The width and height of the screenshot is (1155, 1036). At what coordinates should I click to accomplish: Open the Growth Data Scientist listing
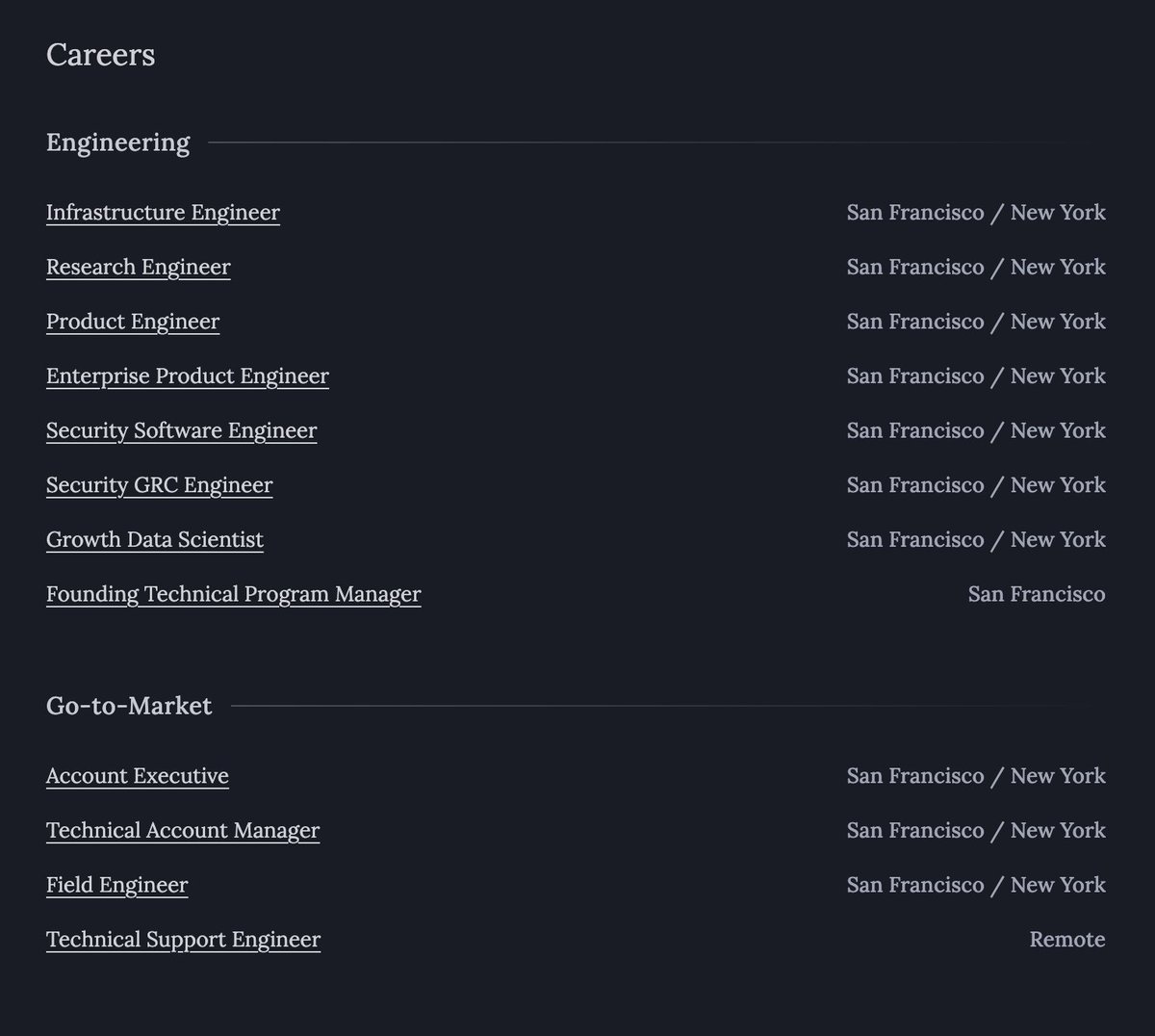click(155, 540)
